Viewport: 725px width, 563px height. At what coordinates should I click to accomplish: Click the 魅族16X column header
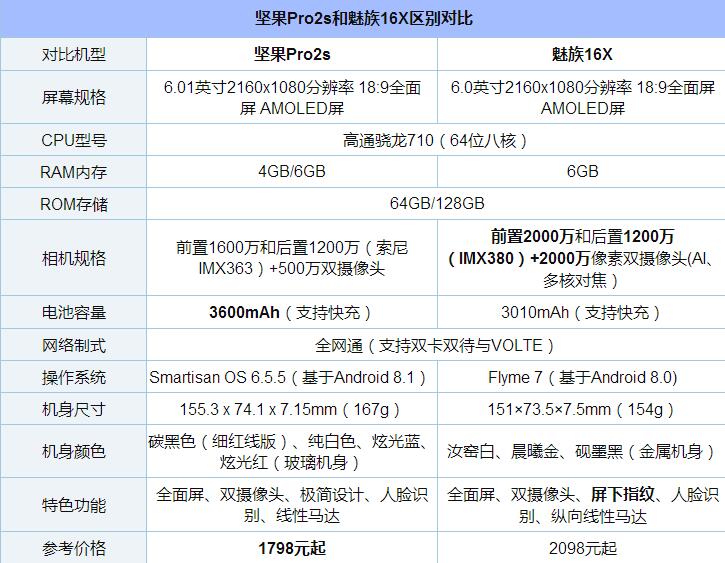click(x=582, y=55)
